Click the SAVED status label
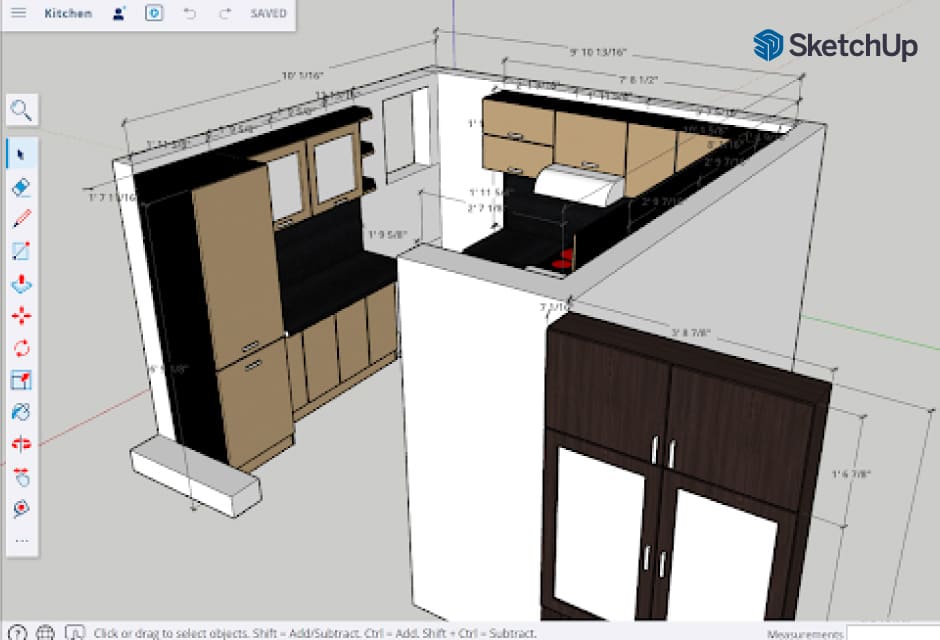The width and height of the screenshot is (940, 640). click(x=268, y=14)
